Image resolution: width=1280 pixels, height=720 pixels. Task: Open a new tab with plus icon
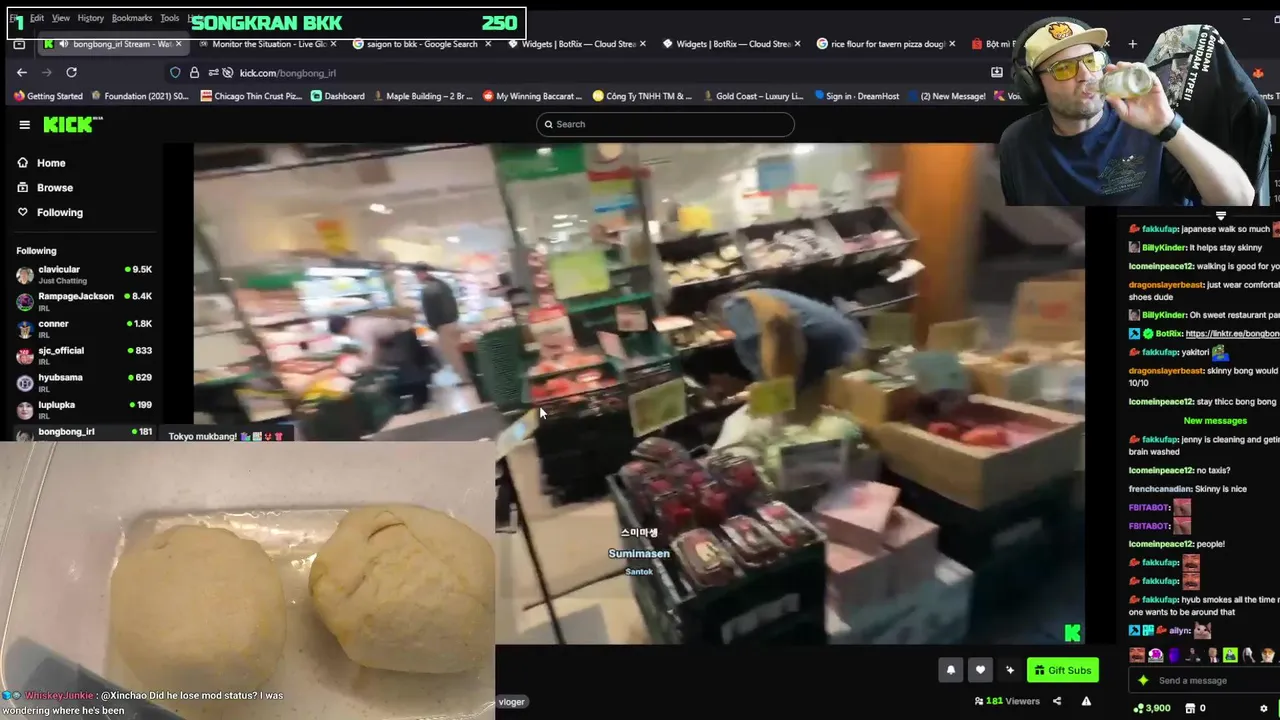(1132, 44)
